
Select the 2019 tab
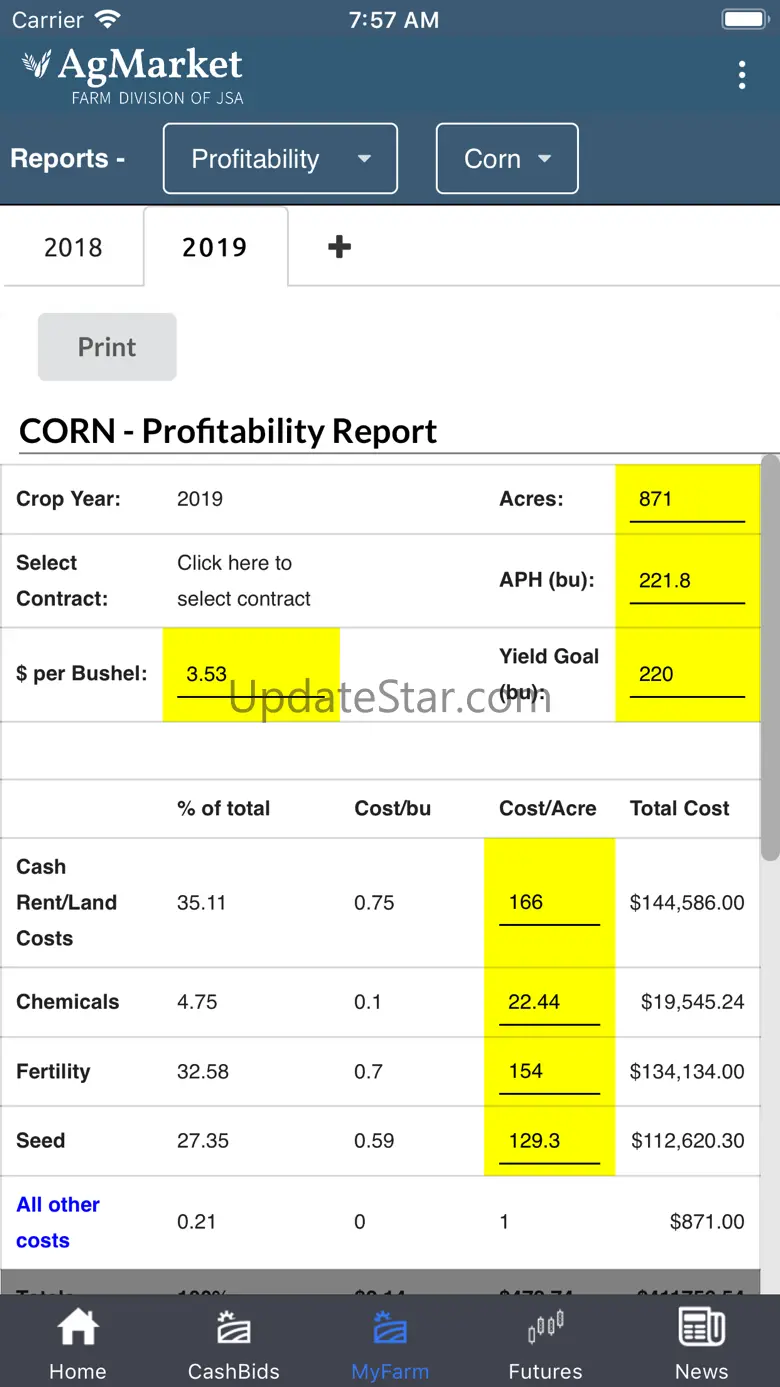point(215,248)
